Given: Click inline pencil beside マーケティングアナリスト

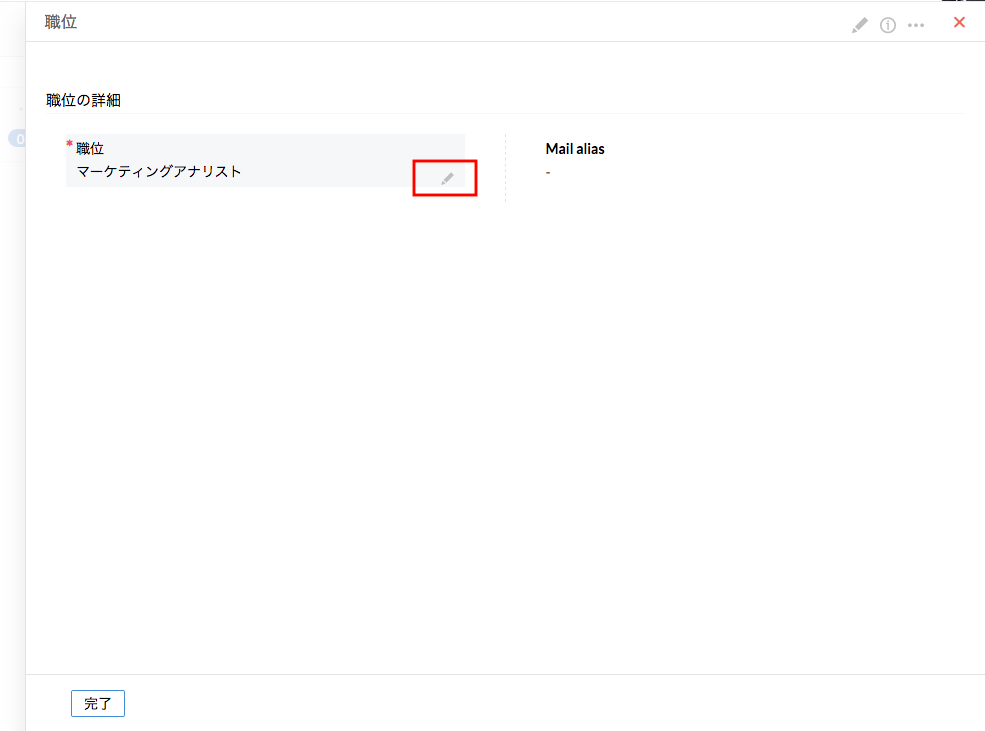Looking at the screenshot, I should tap(447, 178).
